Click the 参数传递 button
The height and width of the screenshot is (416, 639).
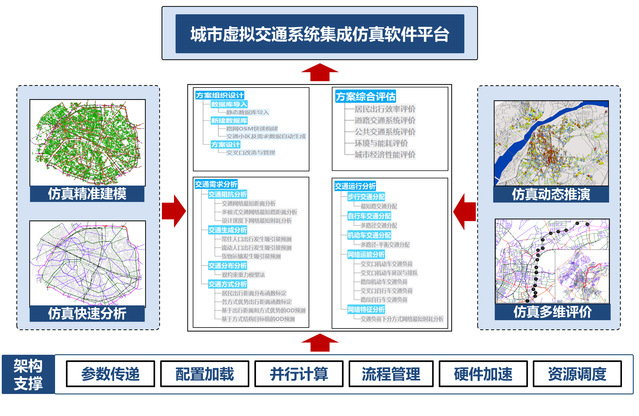tap(111, 375)
